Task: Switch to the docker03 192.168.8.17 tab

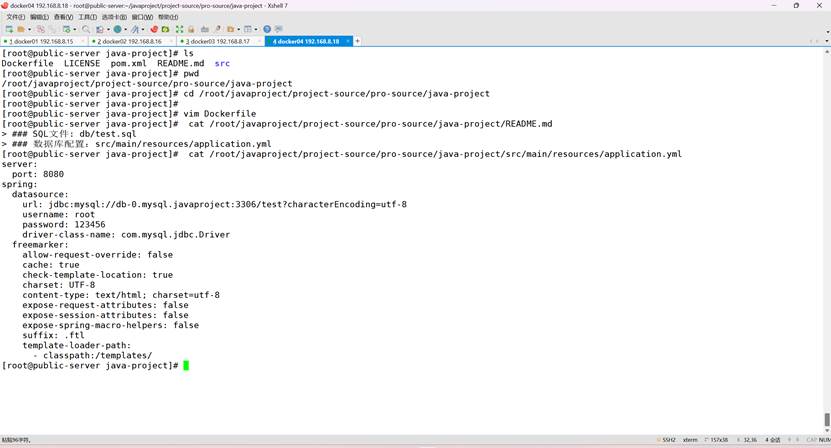Action: coord(218,41)
